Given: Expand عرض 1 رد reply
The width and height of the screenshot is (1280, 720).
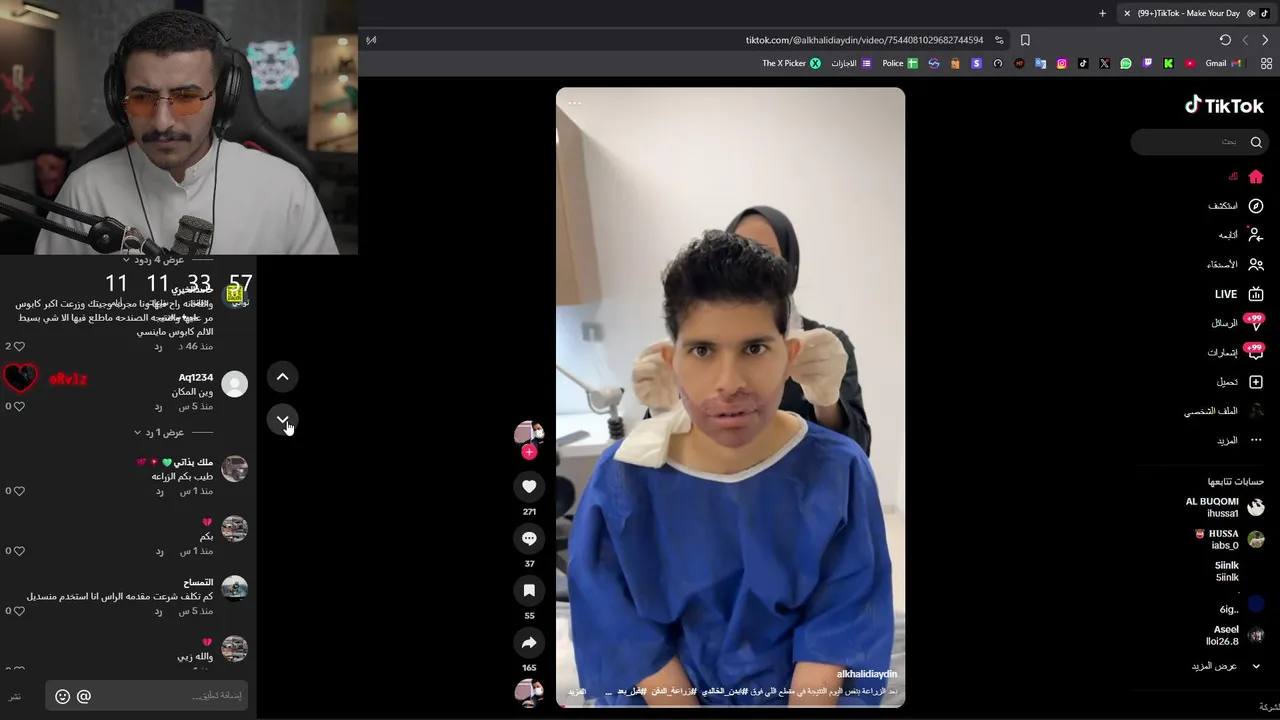Looking at the screenshot, I should click(160, 433).
